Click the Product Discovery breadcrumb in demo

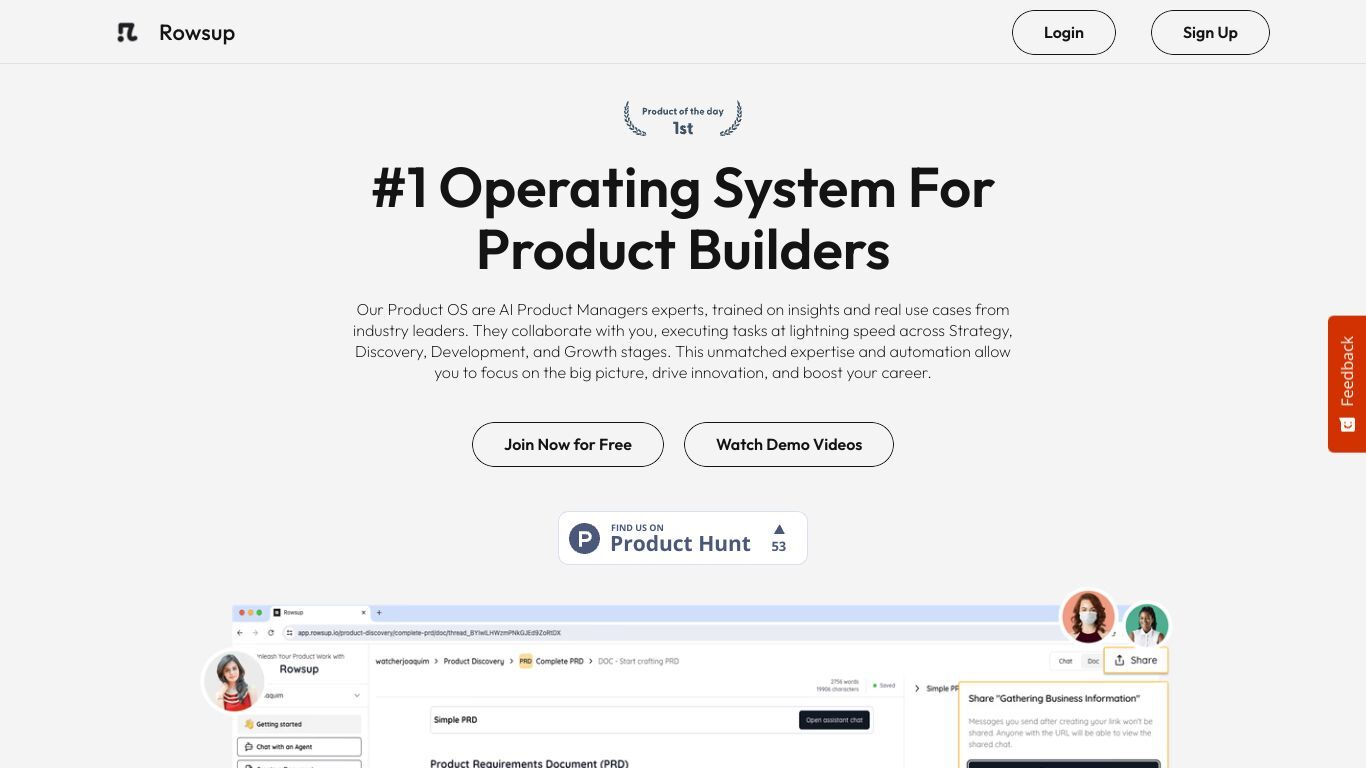click(x=473, y=661)
